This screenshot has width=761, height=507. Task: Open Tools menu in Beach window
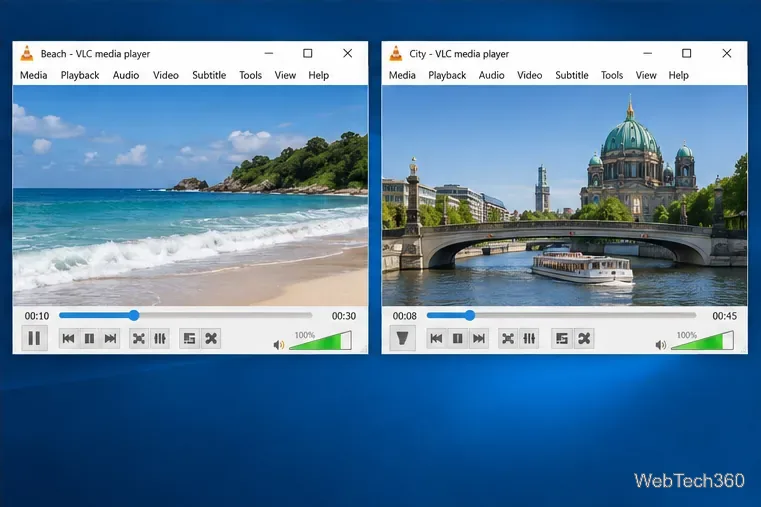point(250,75)
